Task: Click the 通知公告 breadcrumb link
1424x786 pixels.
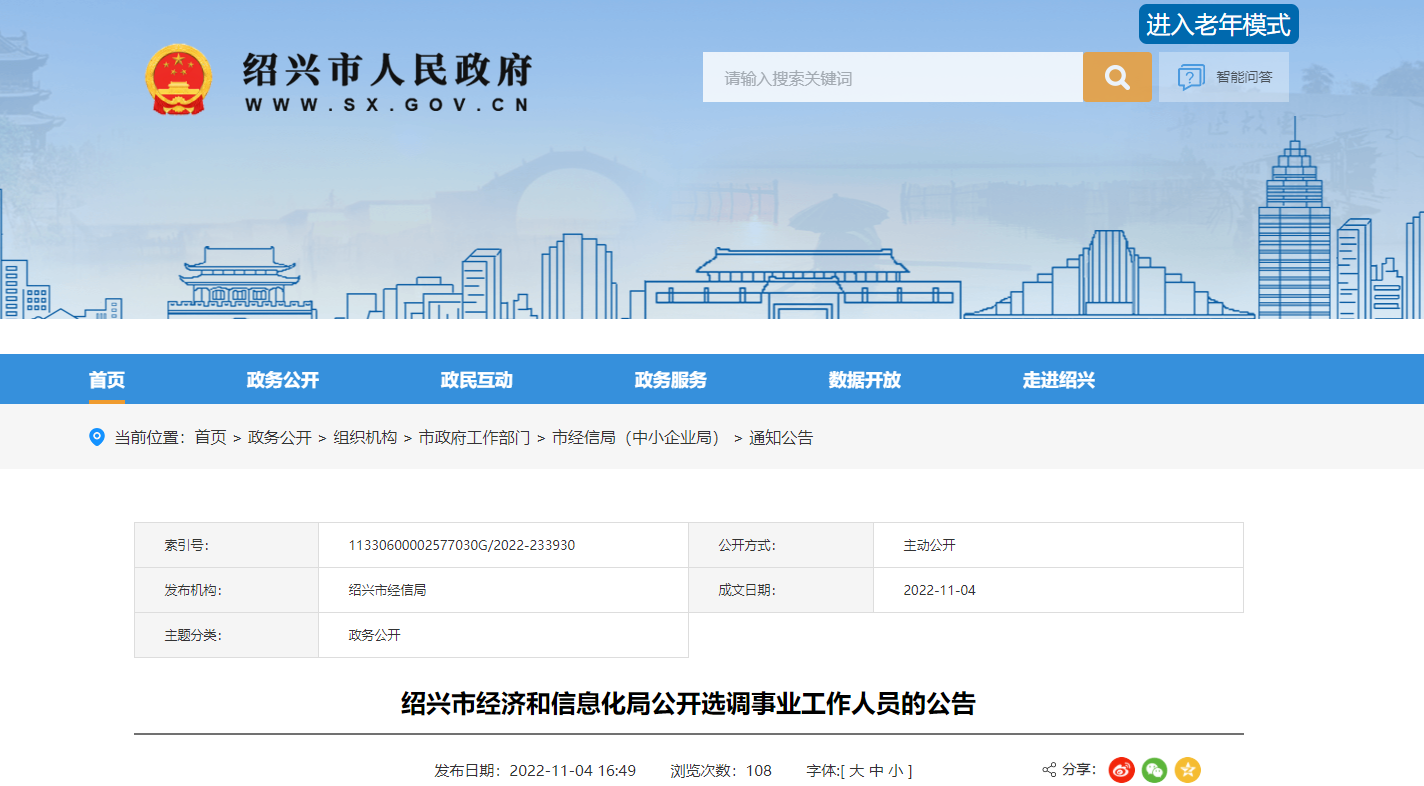Action: [781, 438]
